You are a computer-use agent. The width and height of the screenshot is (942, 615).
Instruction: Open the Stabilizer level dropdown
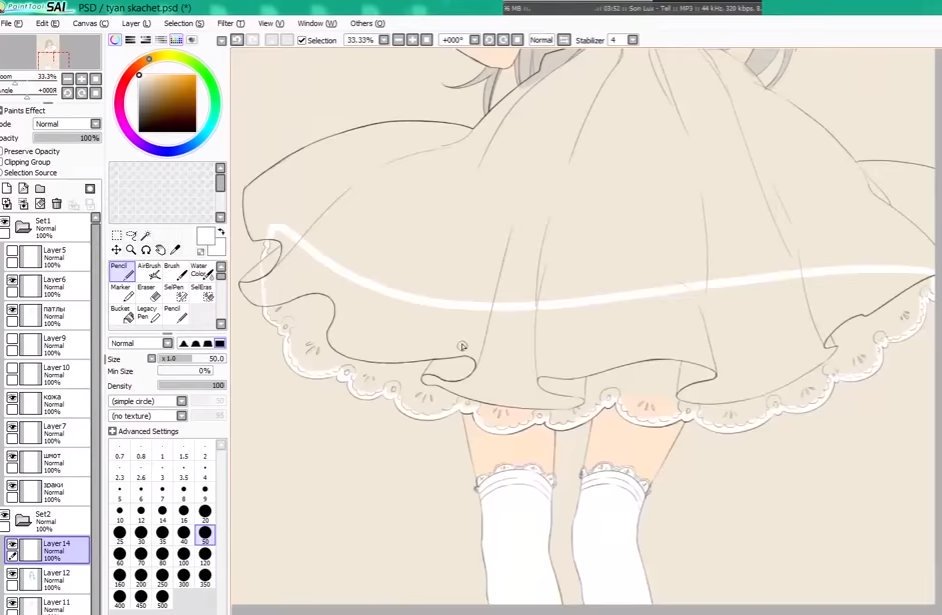(x=630, y=40)
